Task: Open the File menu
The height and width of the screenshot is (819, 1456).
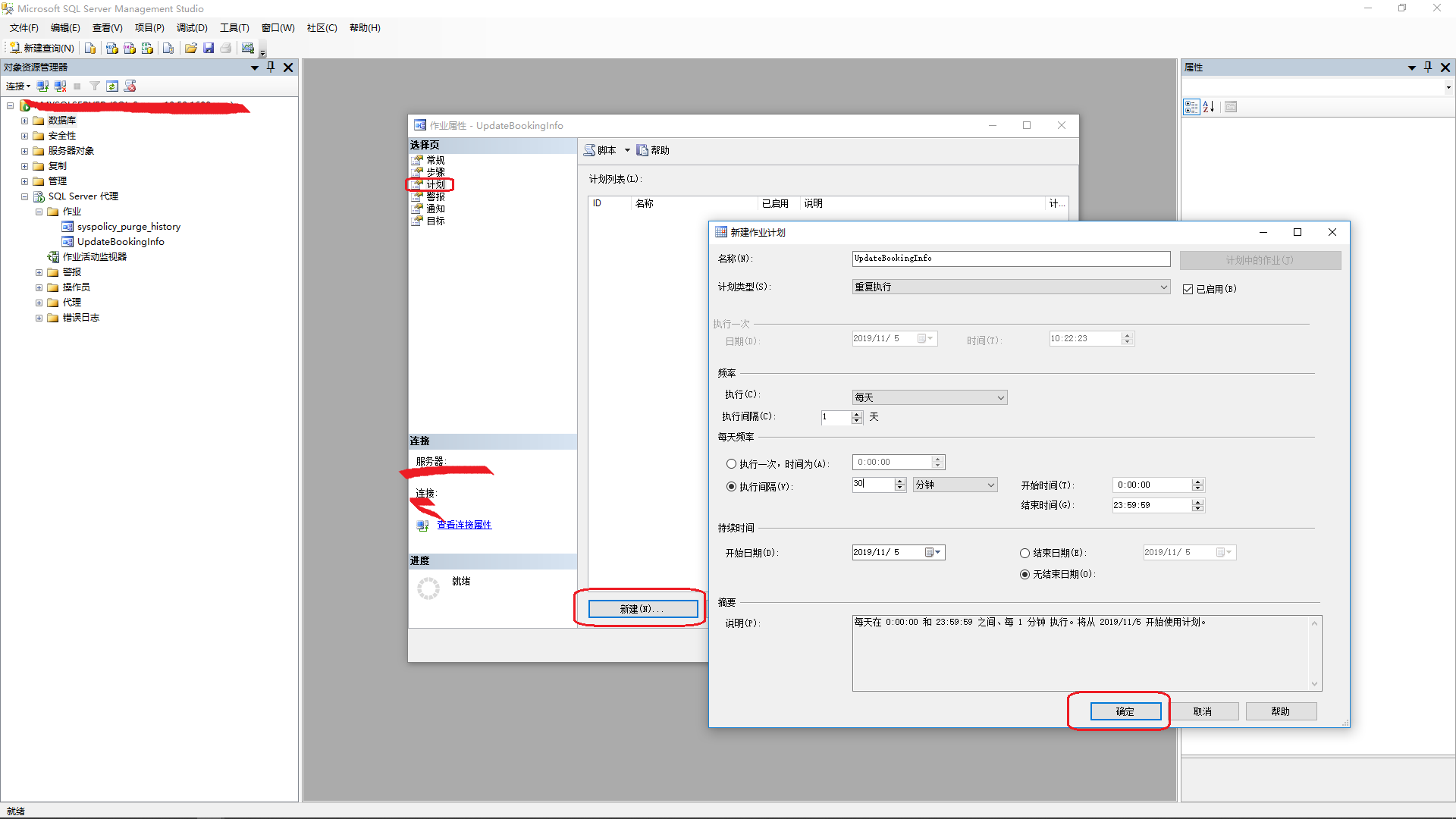Action: (24, 27)
